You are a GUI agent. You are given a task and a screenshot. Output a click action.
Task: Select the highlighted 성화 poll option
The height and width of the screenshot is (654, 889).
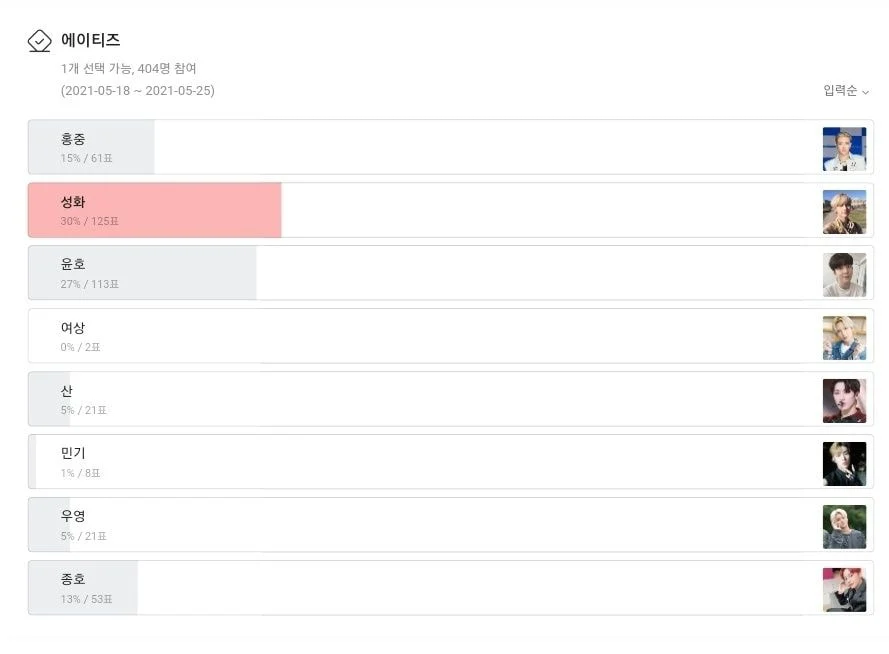point(451,210)
